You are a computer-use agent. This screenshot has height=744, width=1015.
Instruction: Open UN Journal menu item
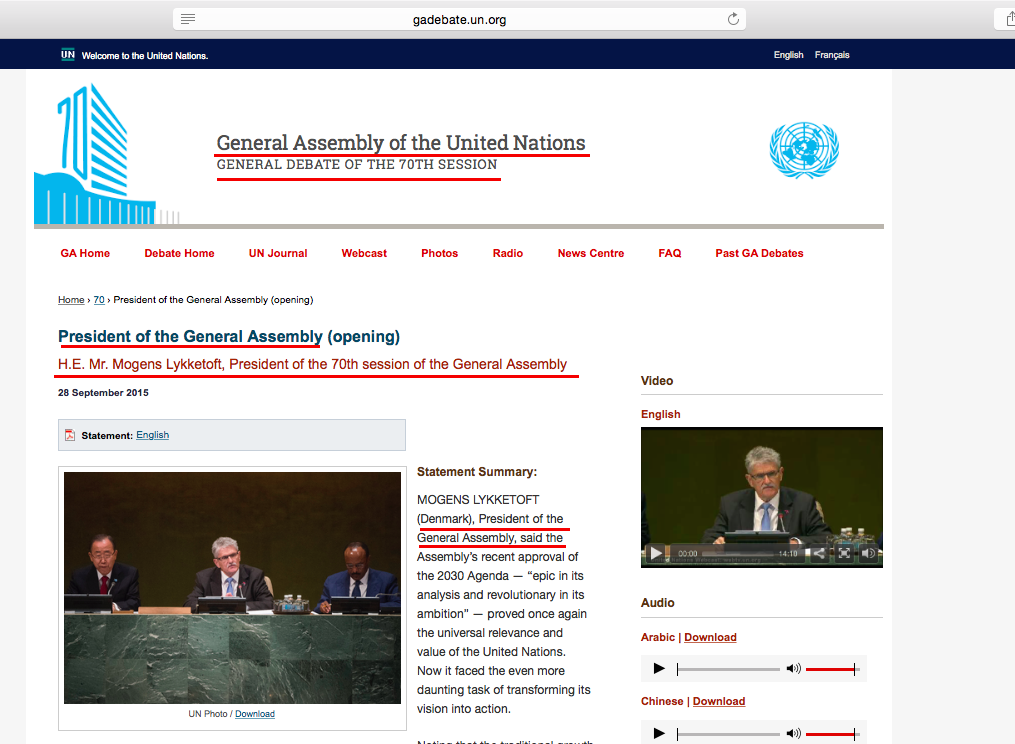pos(278,253)
